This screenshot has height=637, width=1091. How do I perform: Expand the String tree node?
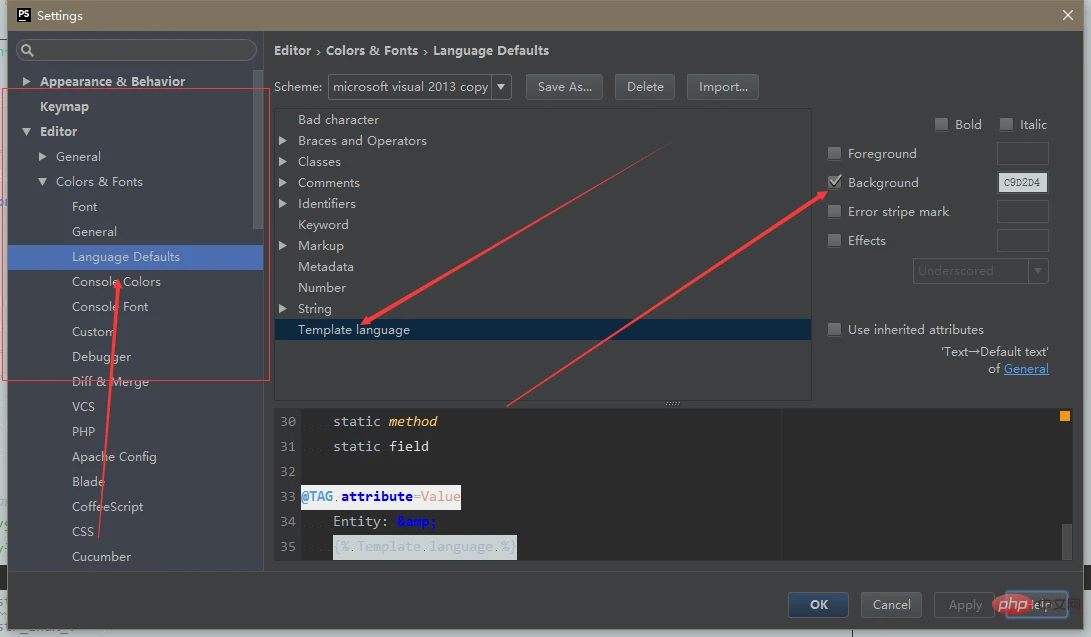coord(283,308)
